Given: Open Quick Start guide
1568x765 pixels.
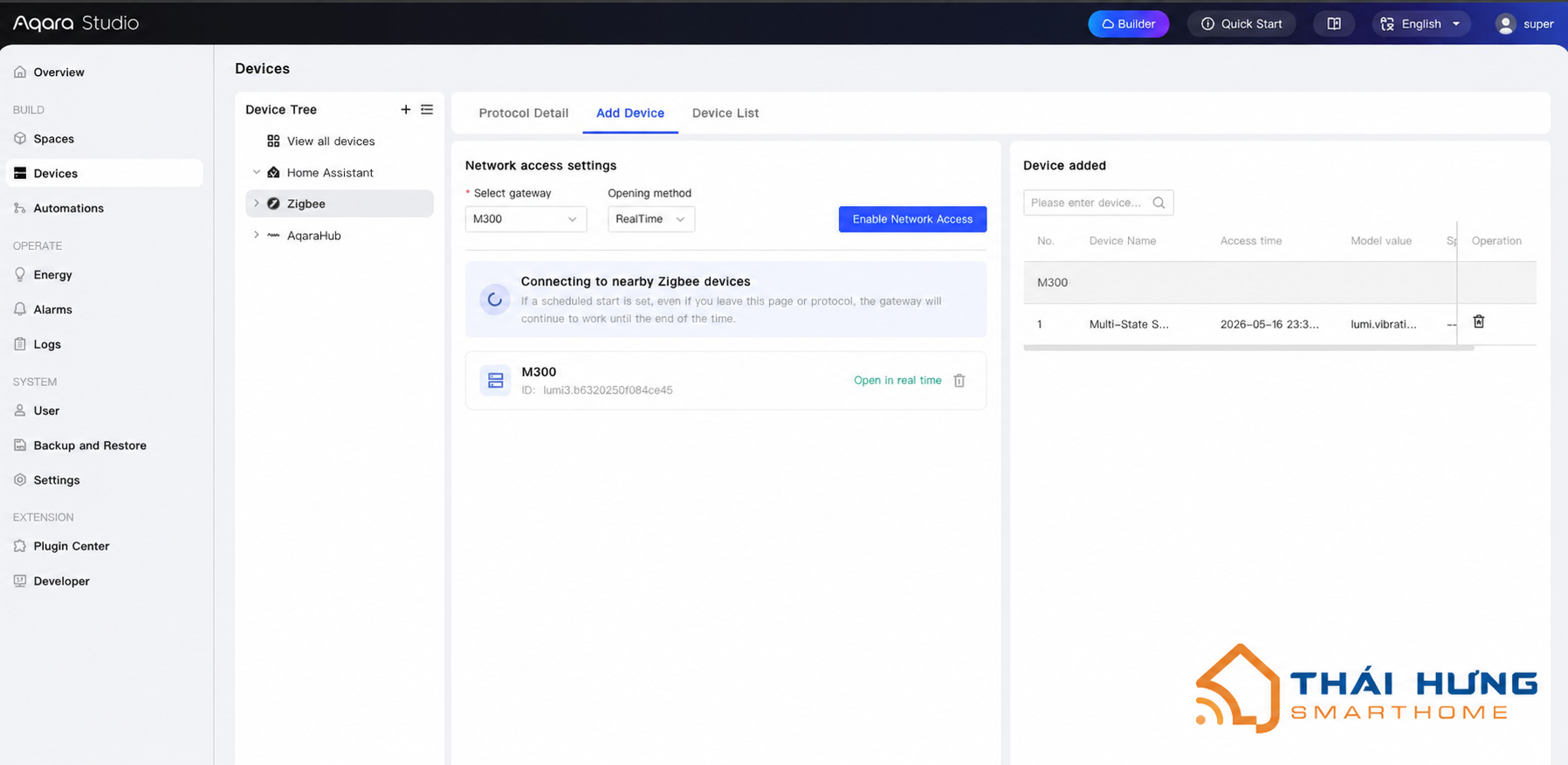Looking at the screenshot, I should coord(1241,24).
